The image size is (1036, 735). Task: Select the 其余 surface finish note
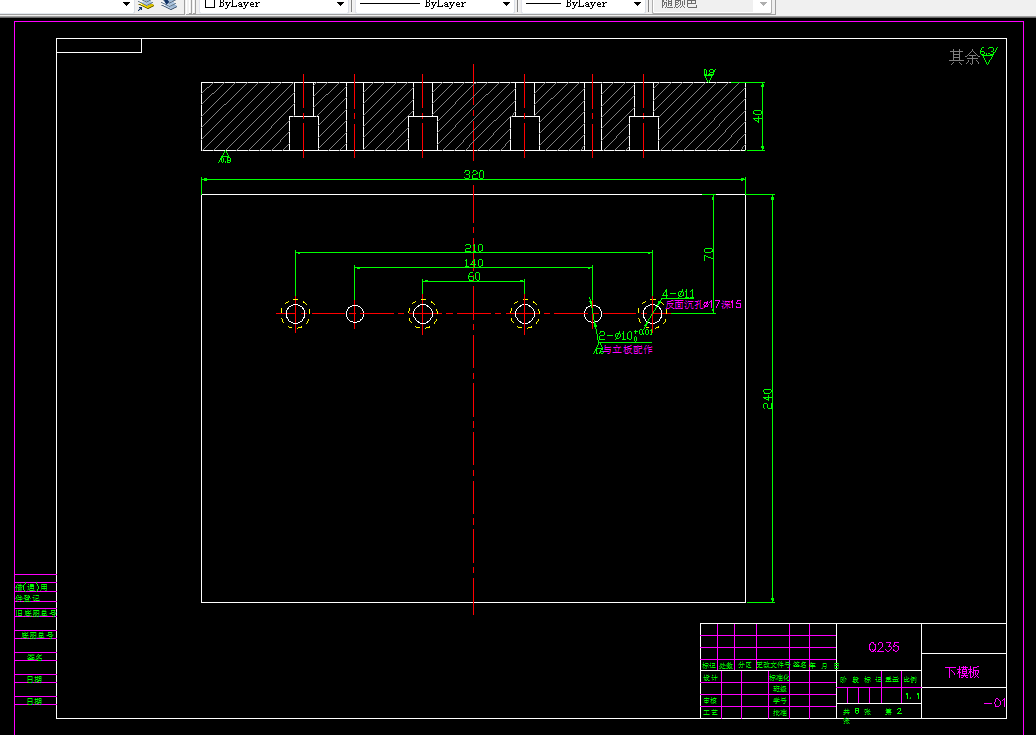(964, 58)
